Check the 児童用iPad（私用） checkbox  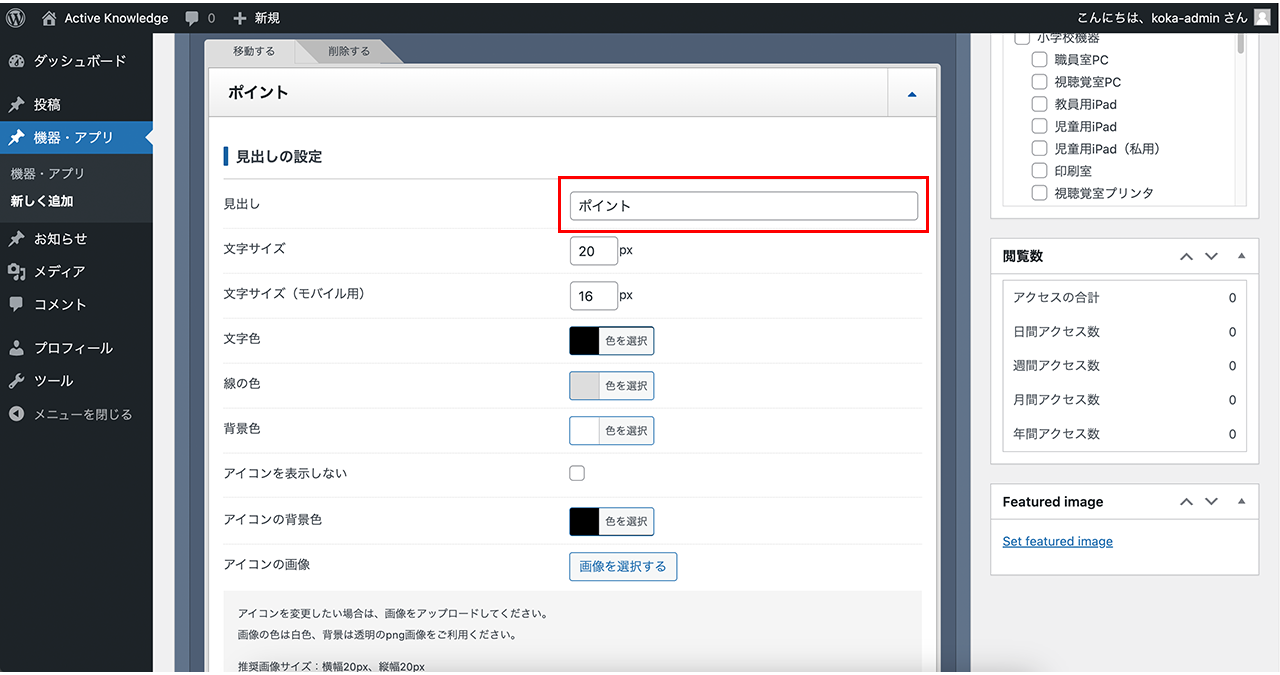1039,148
